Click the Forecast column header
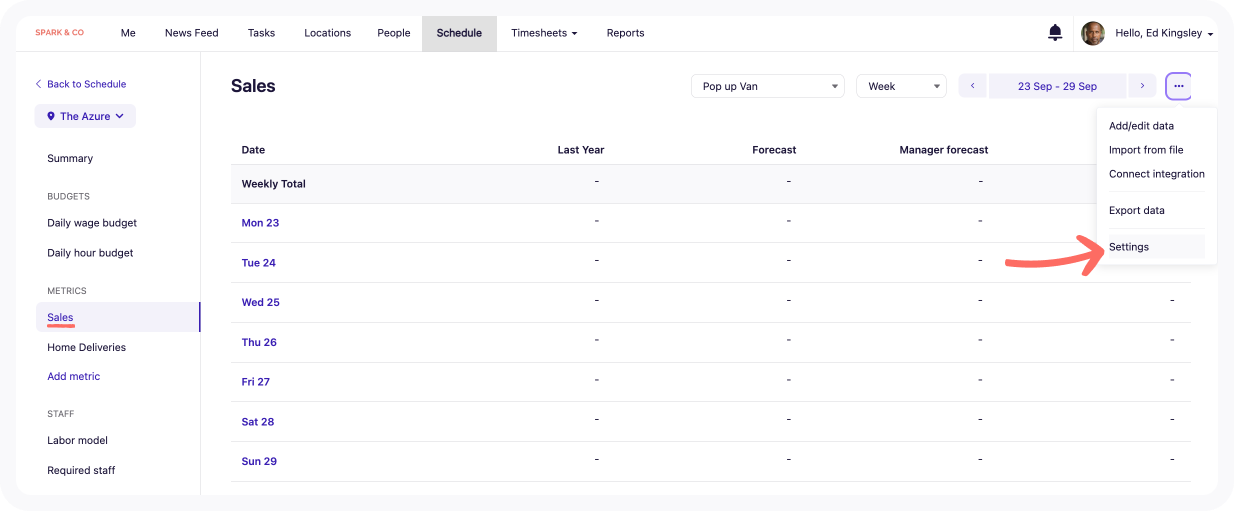Image resolution: width=1234 pixels, height=511 pixels. [x=774, y=150]
